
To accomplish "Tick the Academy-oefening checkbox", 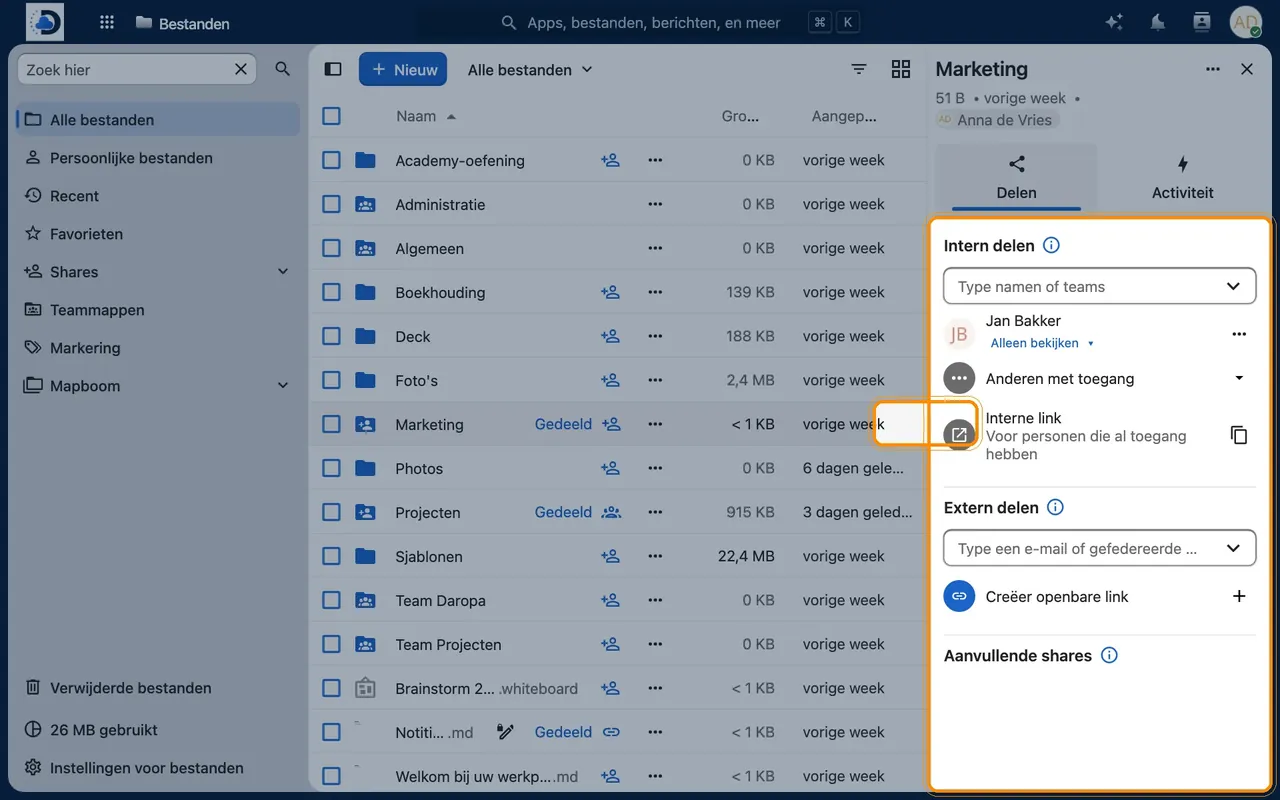I will click(331, 160).
